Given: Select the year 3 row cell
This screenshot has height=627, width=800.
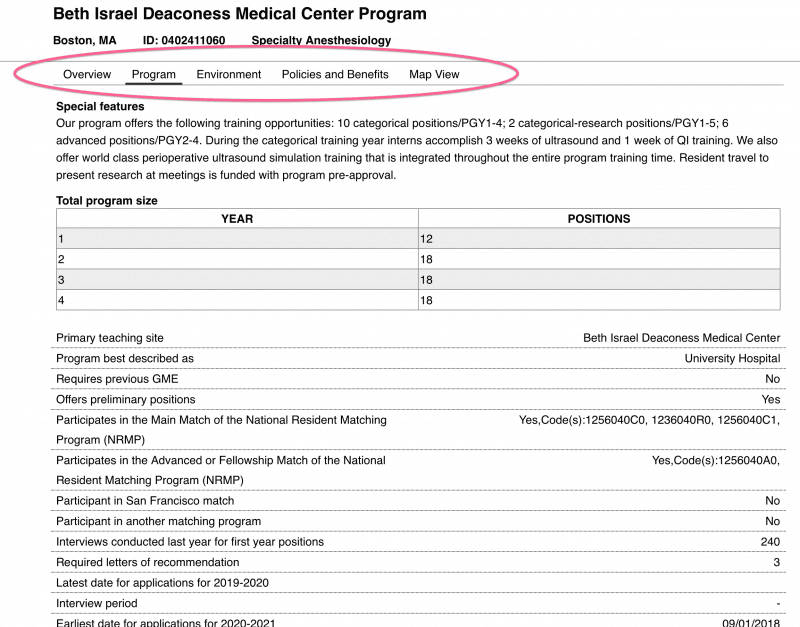Looking at the screenshot, I should click(237, 280).
